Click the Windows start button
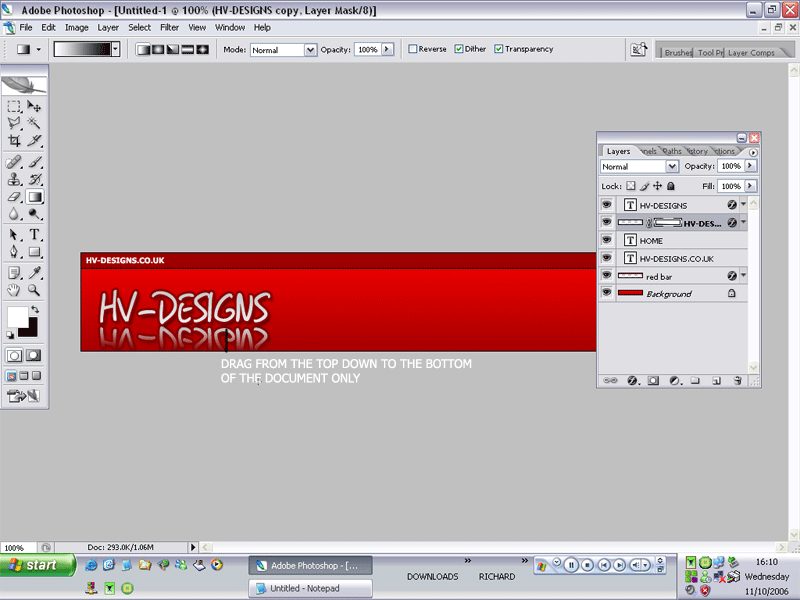The width and height of the screenshot is (800, 600). pos(38,565)
